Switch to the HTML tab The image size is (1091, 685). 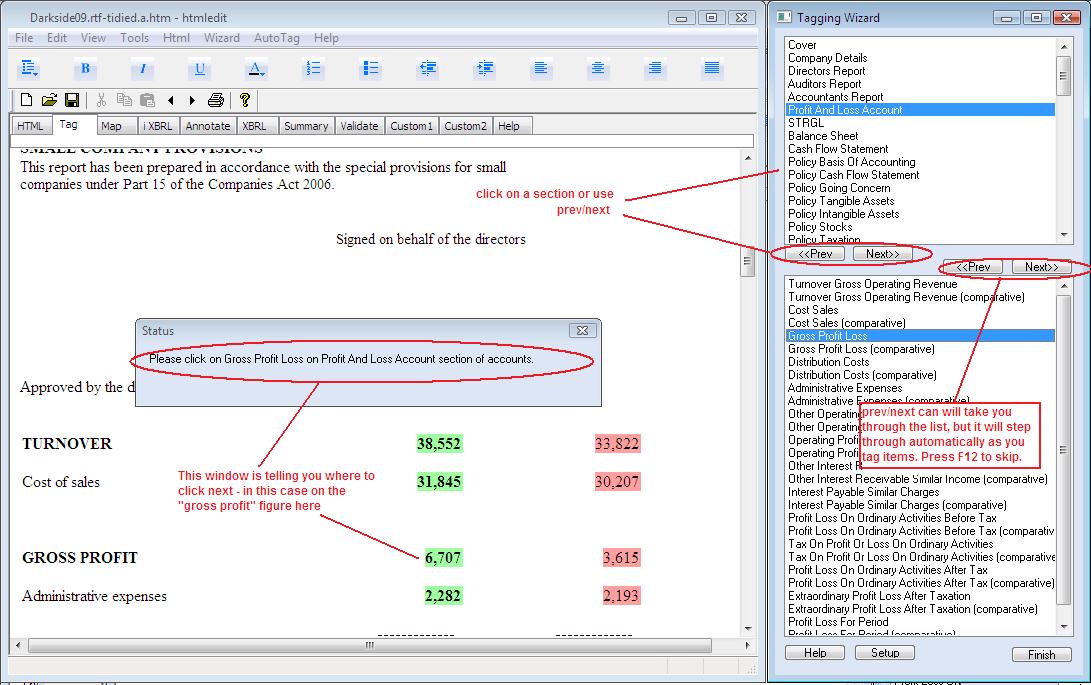(x=30, y=126)
